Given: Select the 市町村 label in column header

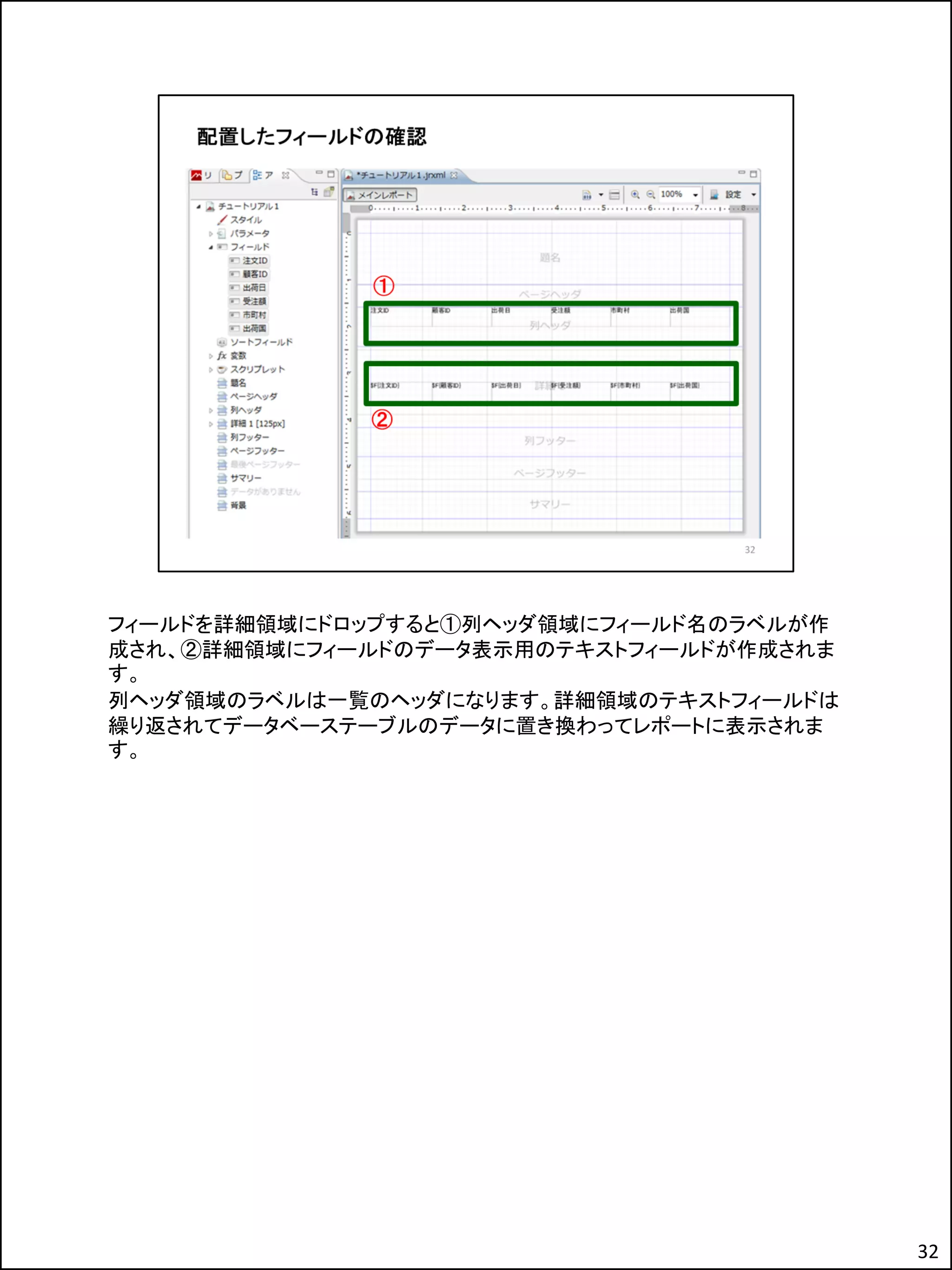Looking at the screenshot, I should pyautogui.click(x=640, y=316).
